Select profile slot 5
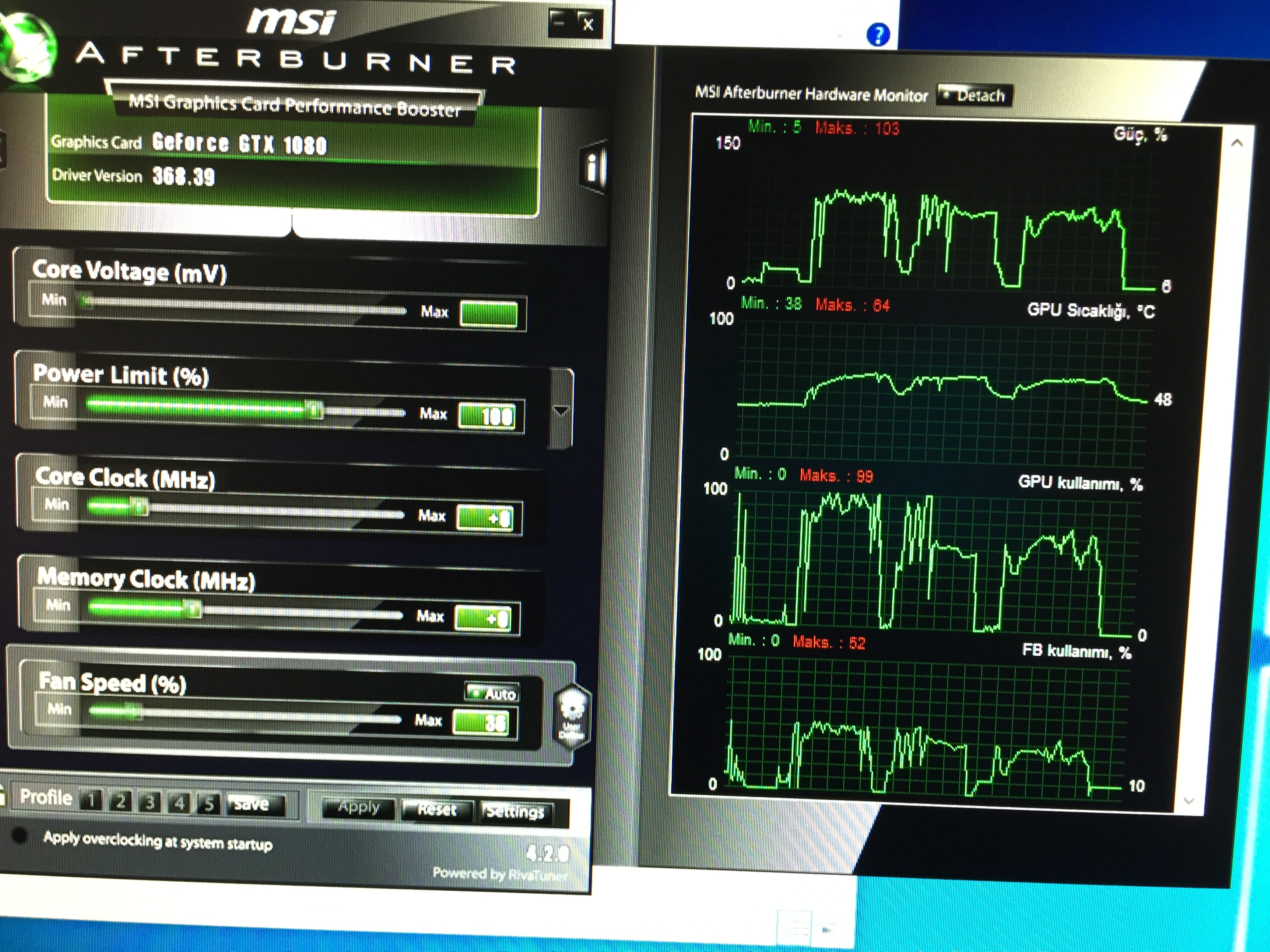 (209, 803)
